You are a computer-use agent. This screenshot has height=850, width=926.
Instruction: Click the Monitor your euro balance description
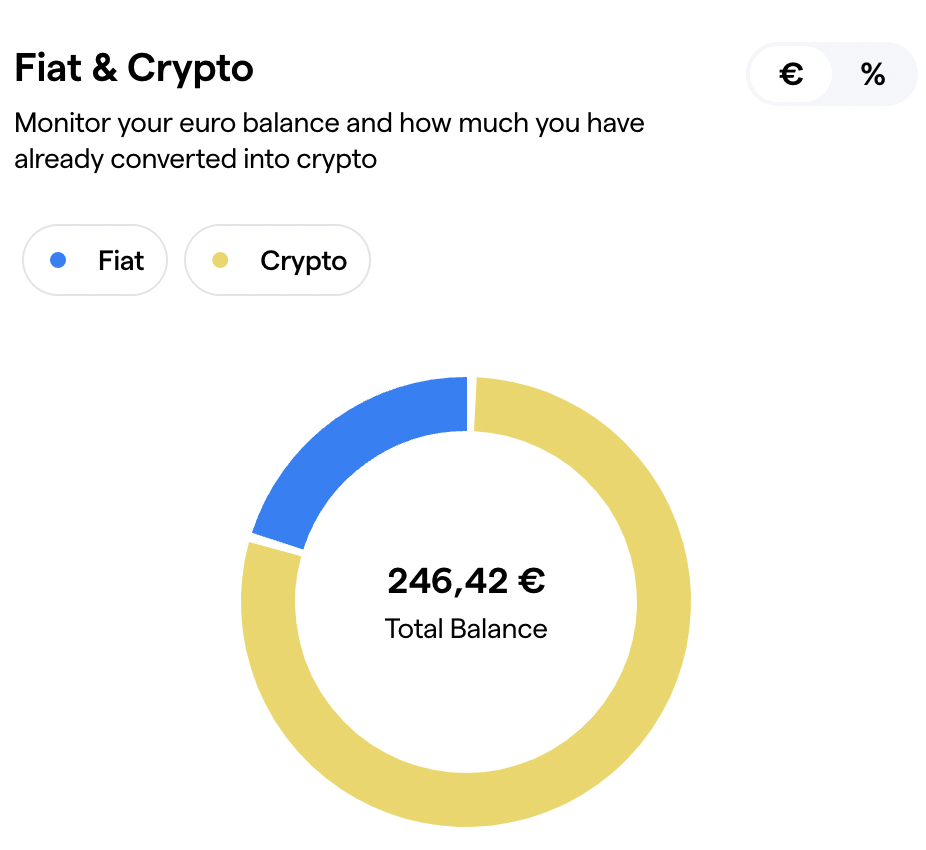pos(329,141)
